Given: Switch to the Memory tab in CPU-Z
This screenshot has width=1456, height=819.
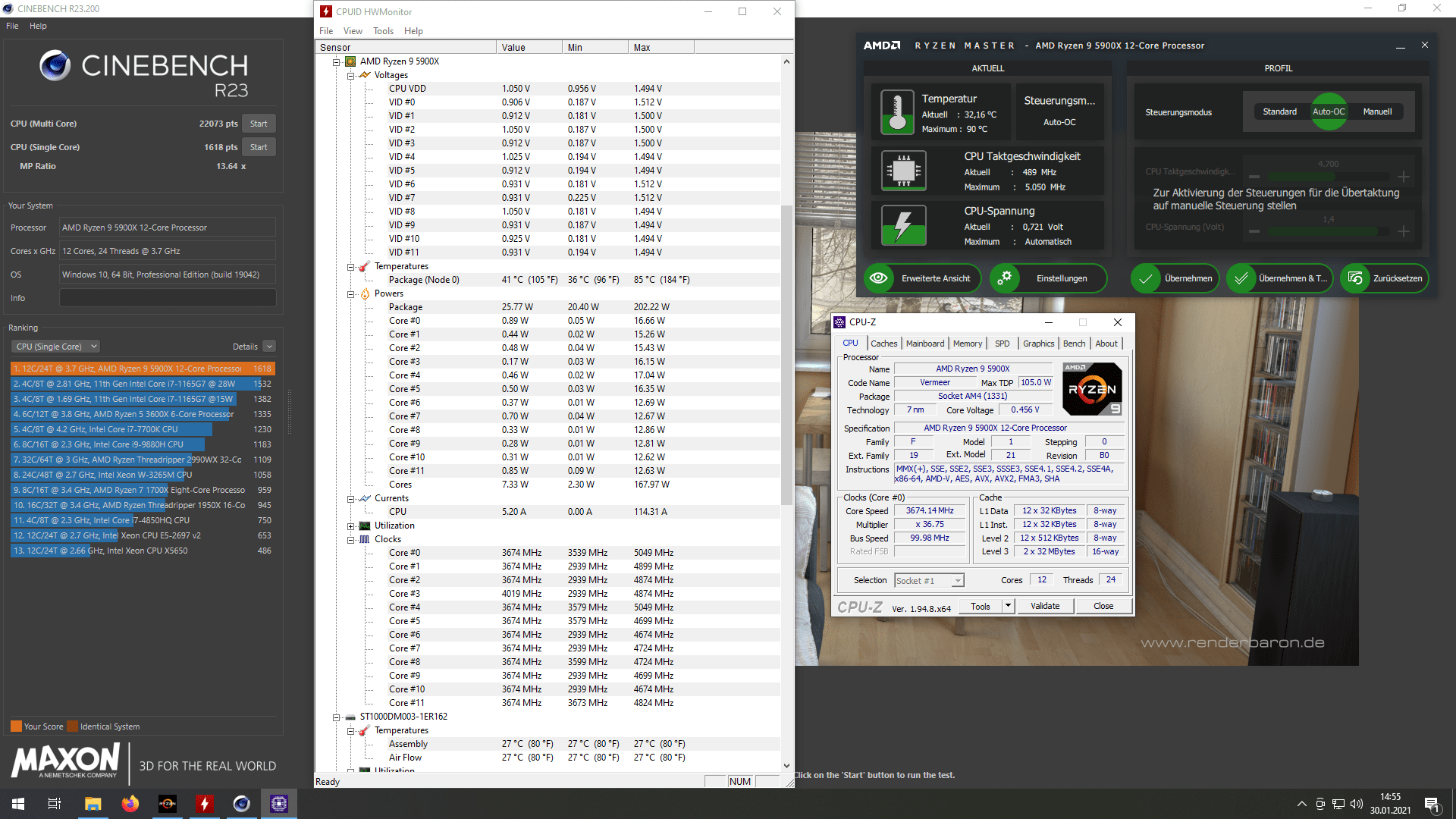Looking at the screenshot, I should (968, 344).
